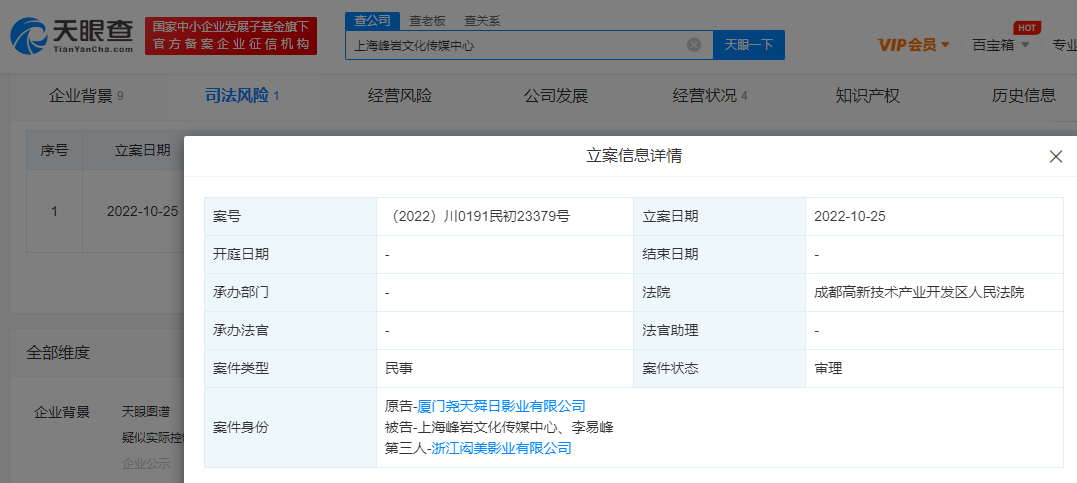Open the 经营风险 tab
Viewport: 1077px width, 483px height.
(400, 96)
